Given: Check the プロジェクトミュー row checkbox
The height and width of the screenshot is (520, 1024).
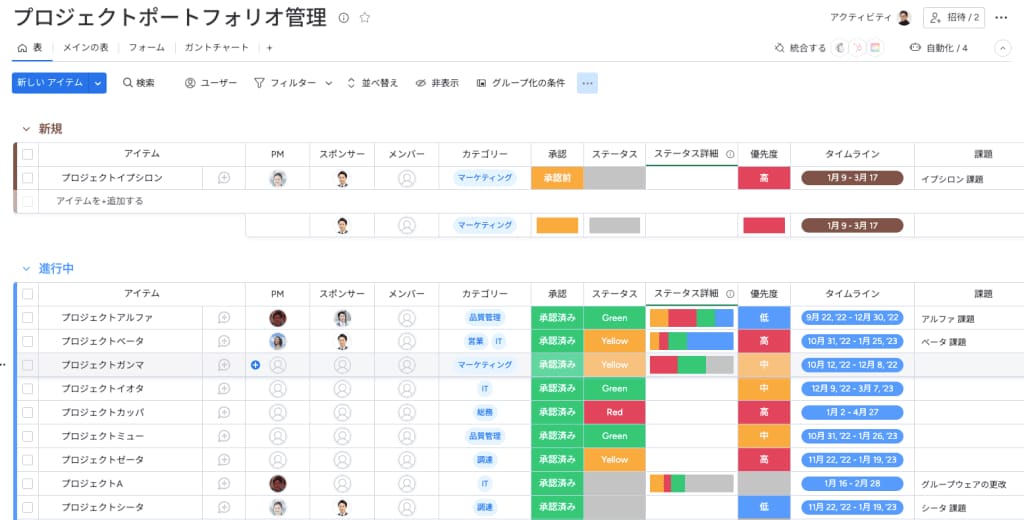Looking at the screenshot, I should [x=27, y=436].
